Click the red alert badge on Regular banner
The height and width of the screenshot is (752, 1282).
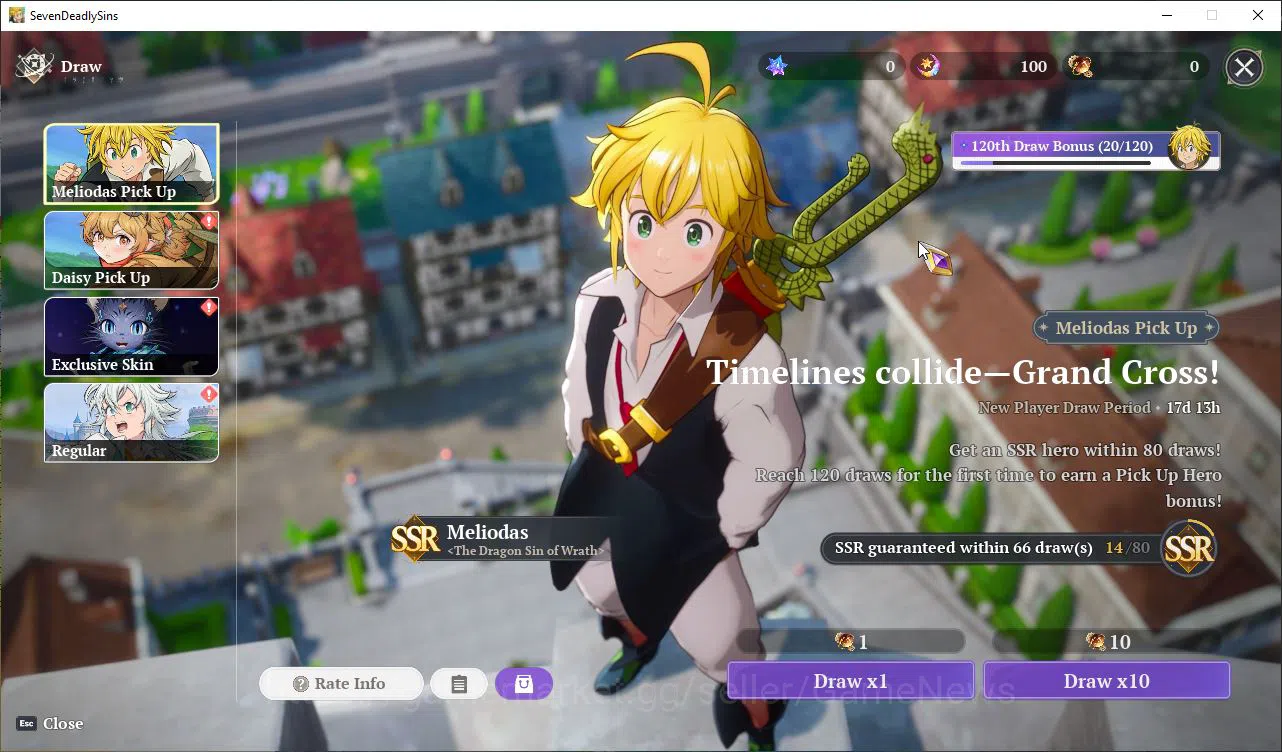tap(208, 394)
